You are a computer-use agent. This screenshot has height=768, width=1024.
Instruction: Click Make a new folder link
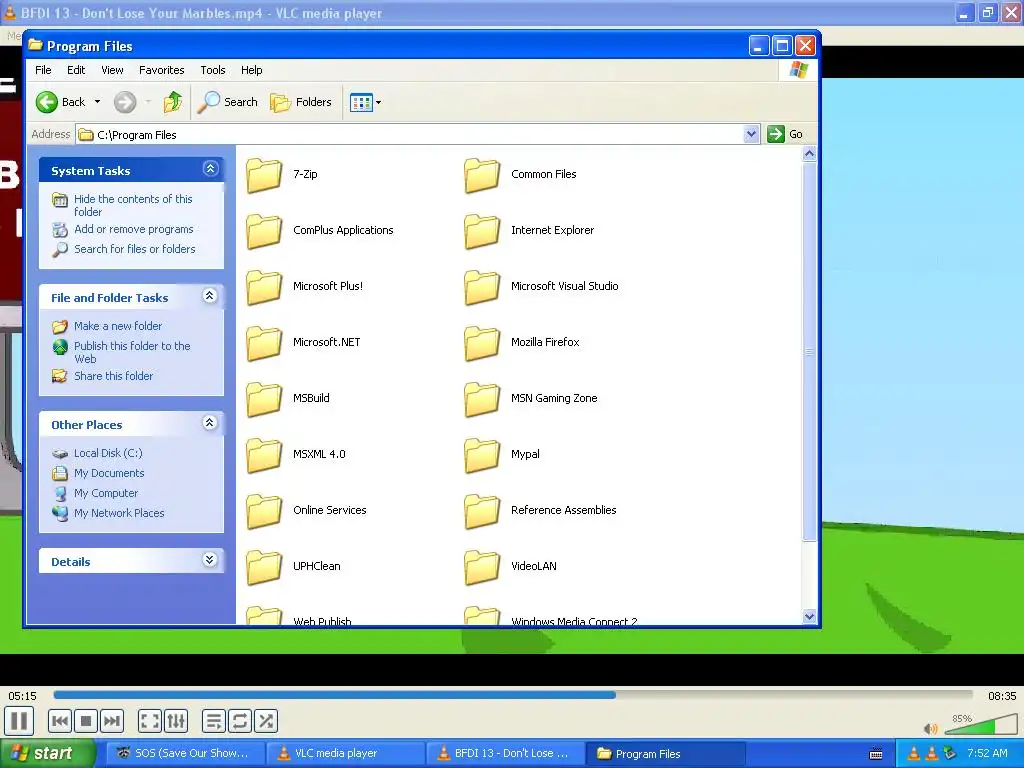(x=118, y=326)
